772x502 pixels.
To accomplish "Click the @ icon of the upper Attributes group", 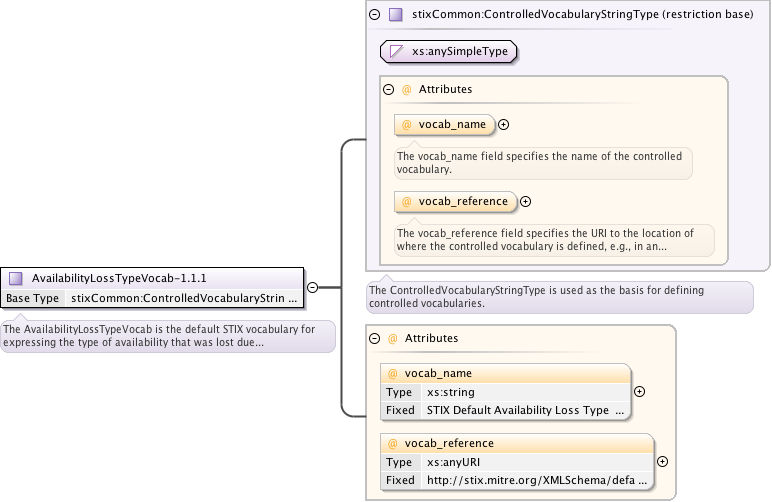I will [407, 89].
